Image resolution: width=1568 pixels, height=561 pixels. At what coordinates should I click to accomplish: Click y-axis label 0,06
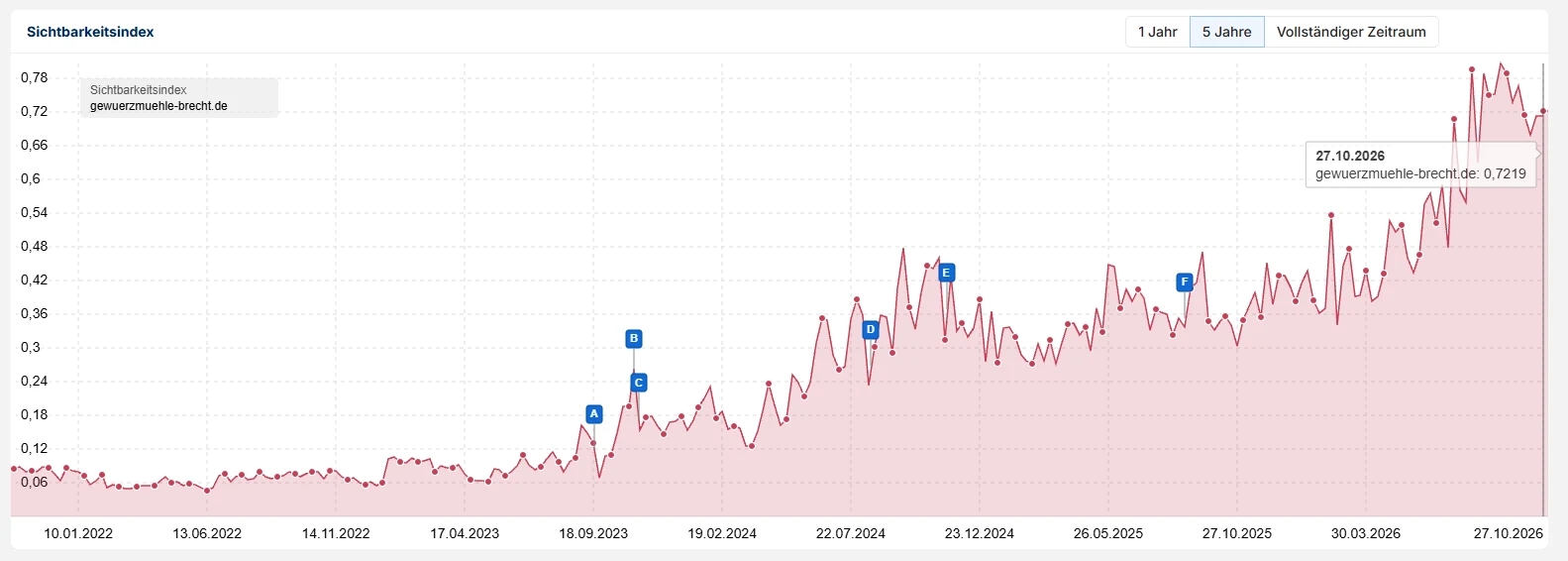[x=35, y=482]
